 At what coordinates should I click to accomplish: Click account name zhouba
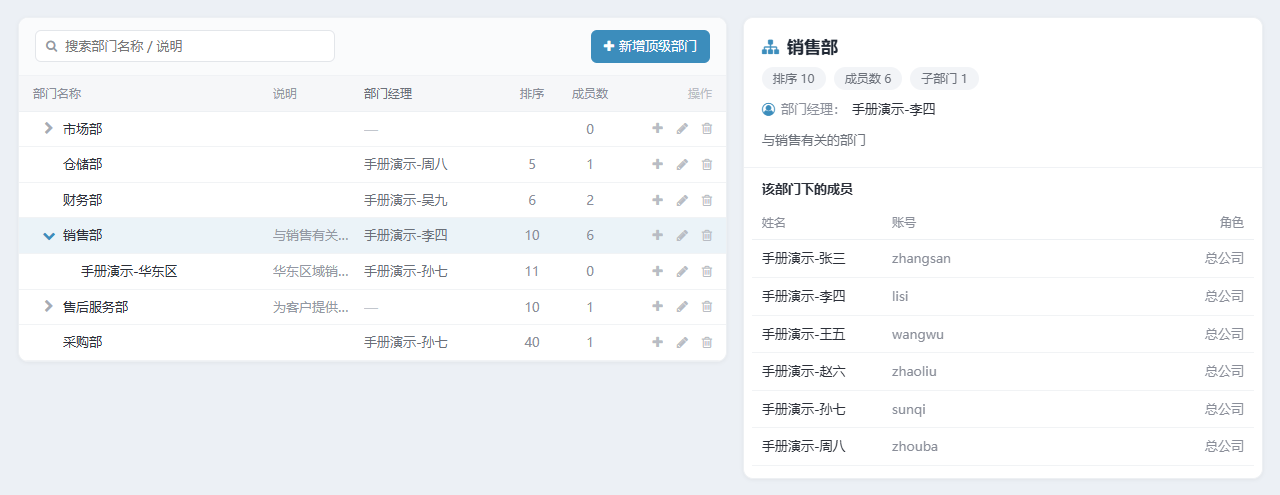[915, 446]
